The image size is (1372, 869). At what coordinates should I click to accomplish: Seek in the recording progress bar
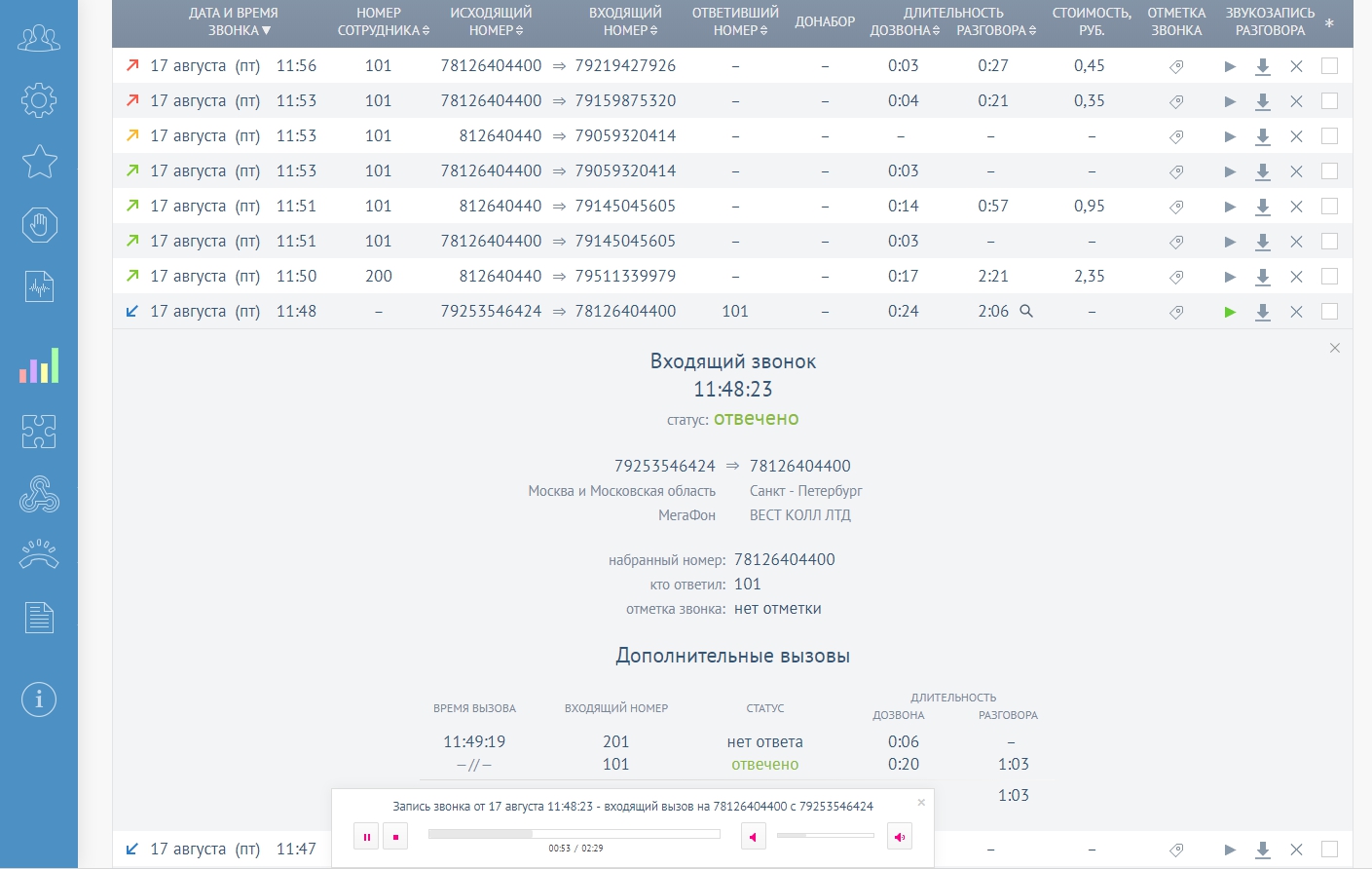pyautogui.click(x=574, y=834)
